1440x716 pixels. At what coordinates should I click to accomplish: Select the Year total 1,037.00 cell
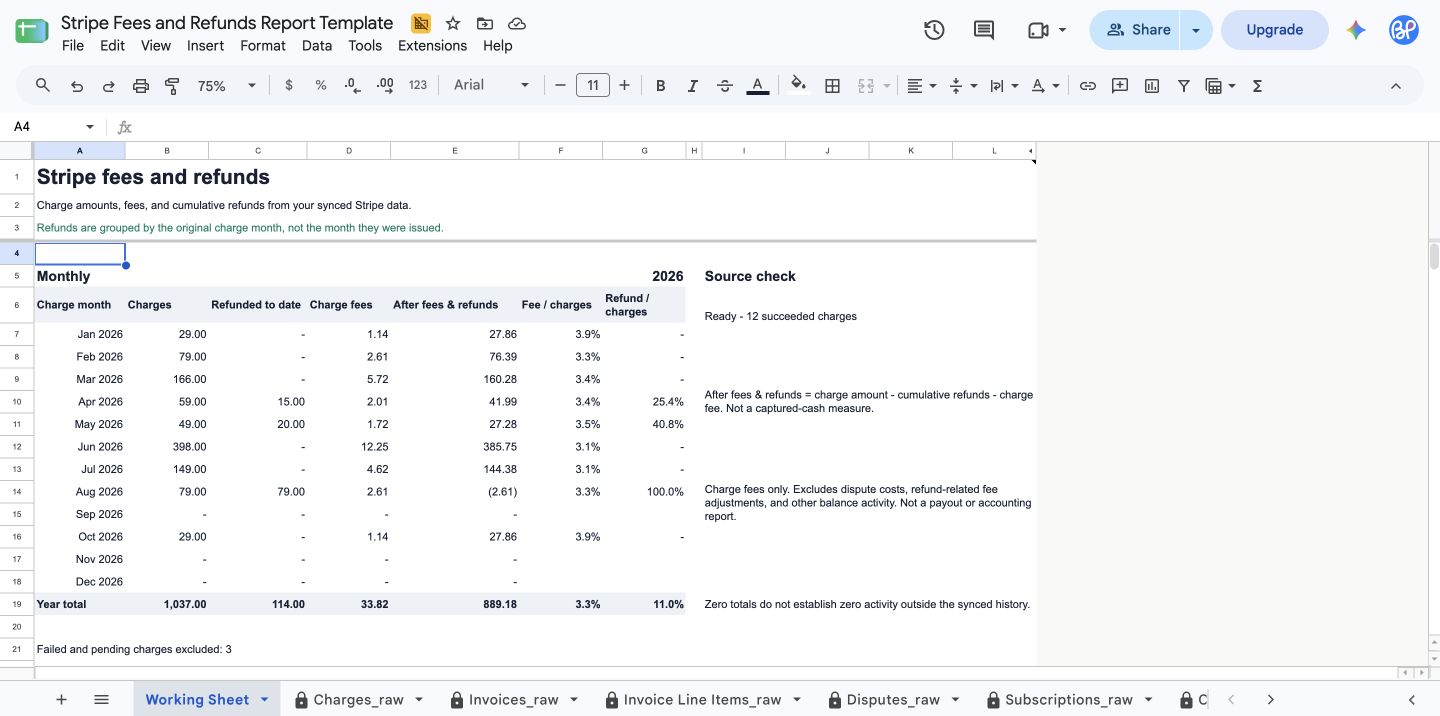(x=167, y=604)
